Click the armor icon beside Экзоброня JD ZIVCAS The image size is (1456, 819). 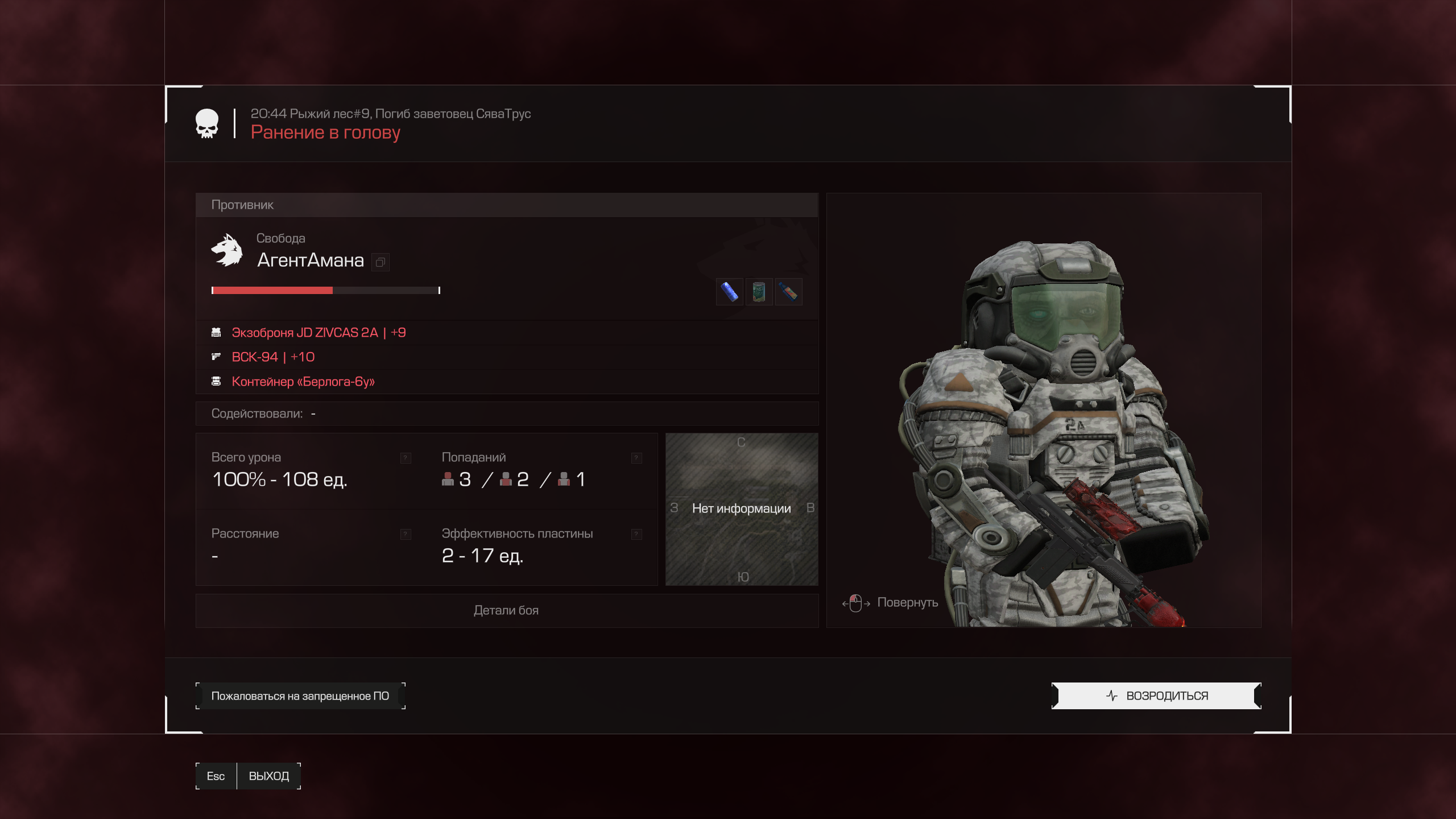point(216,332)
